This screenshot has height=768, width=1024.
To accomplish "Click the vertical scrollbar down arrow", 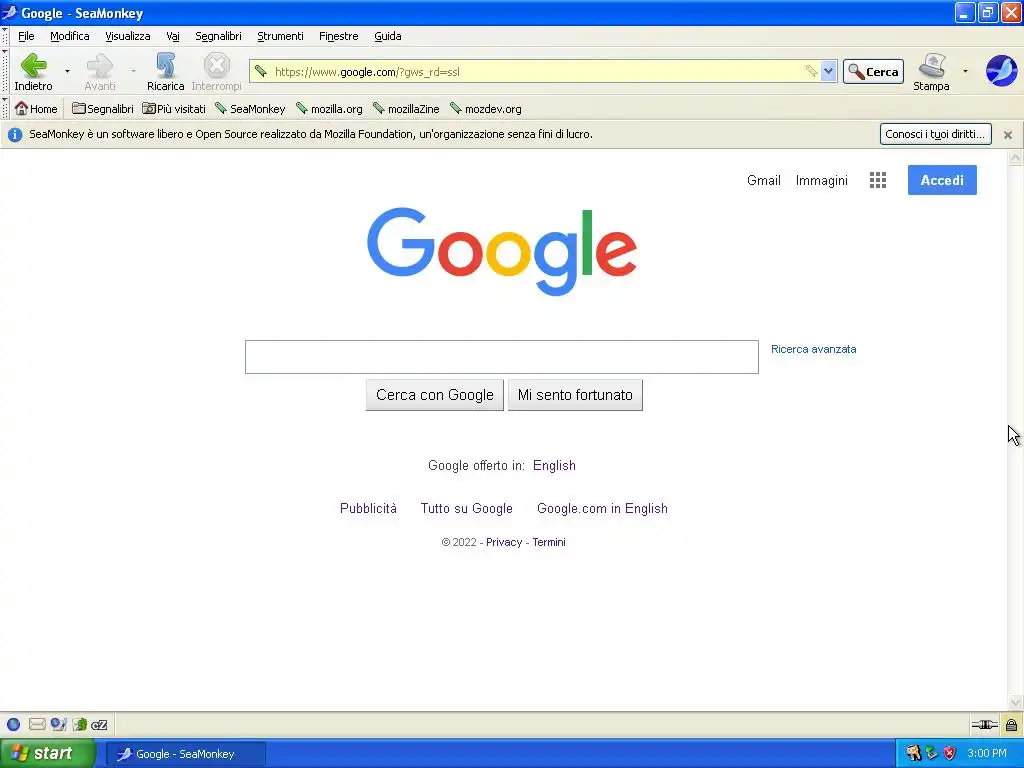I will (x=1015, y=703).
